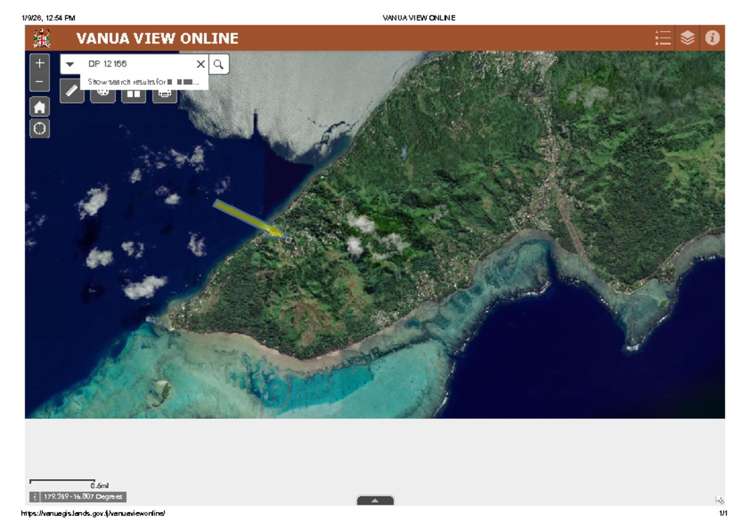Click the 1/9/26, 12:54 PM print timestamp
This screenshot has width=750, height=530.
click(48, 18)
